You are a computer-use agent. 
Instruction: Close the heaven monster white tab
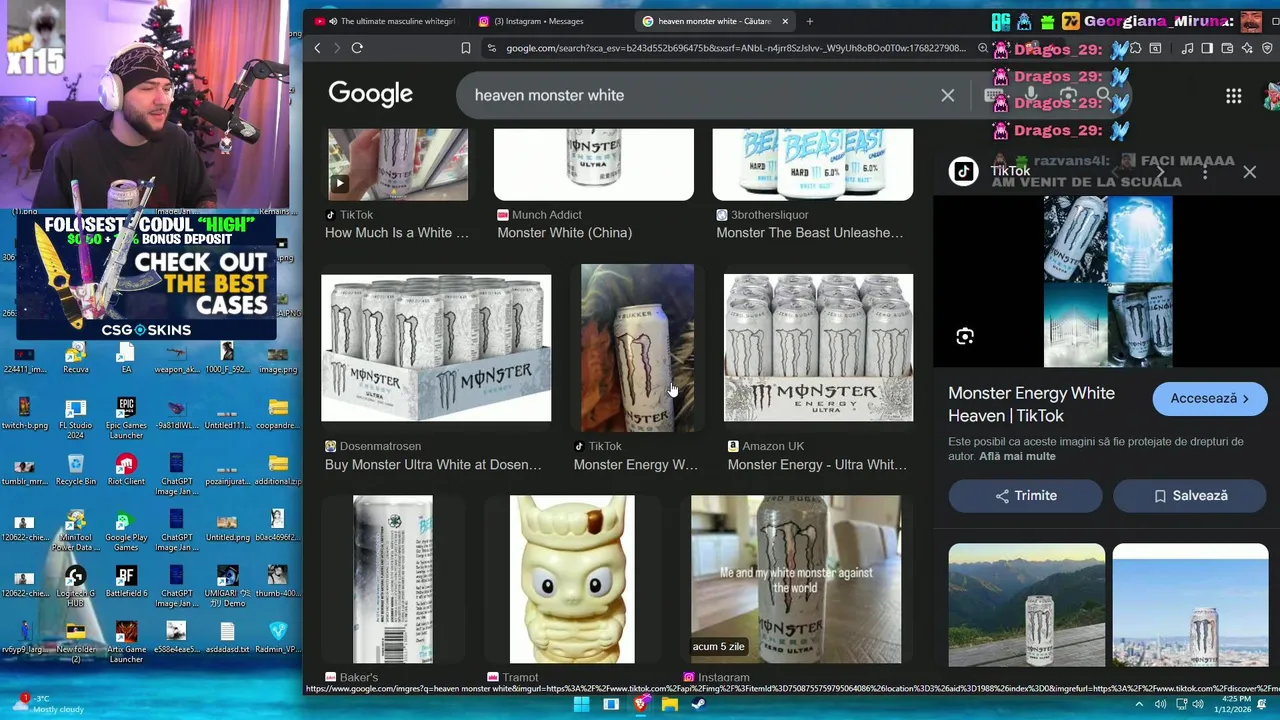(785, 21)
